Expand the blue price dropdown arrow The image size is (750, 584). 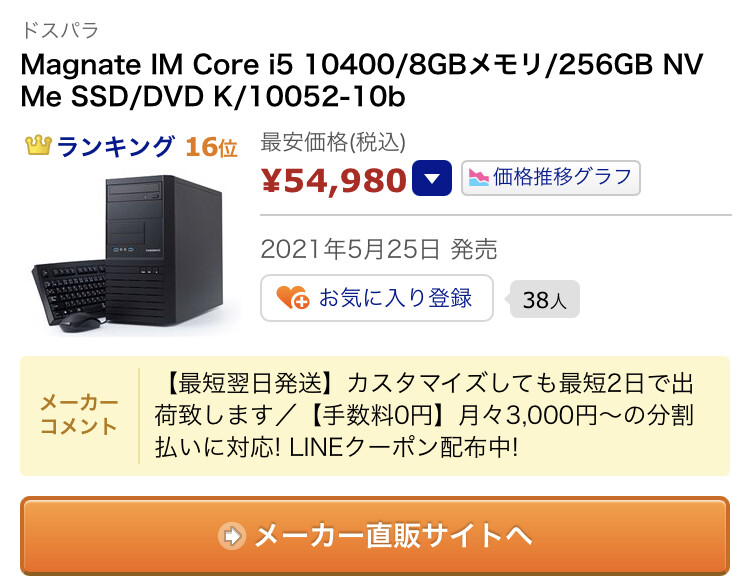432,179
